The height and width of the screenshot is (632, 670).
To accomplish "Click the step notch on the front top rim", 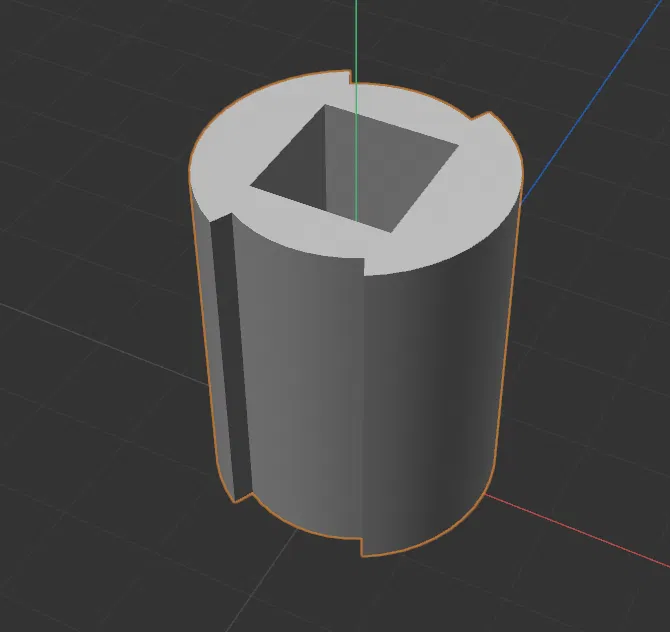I will (364, 267).
